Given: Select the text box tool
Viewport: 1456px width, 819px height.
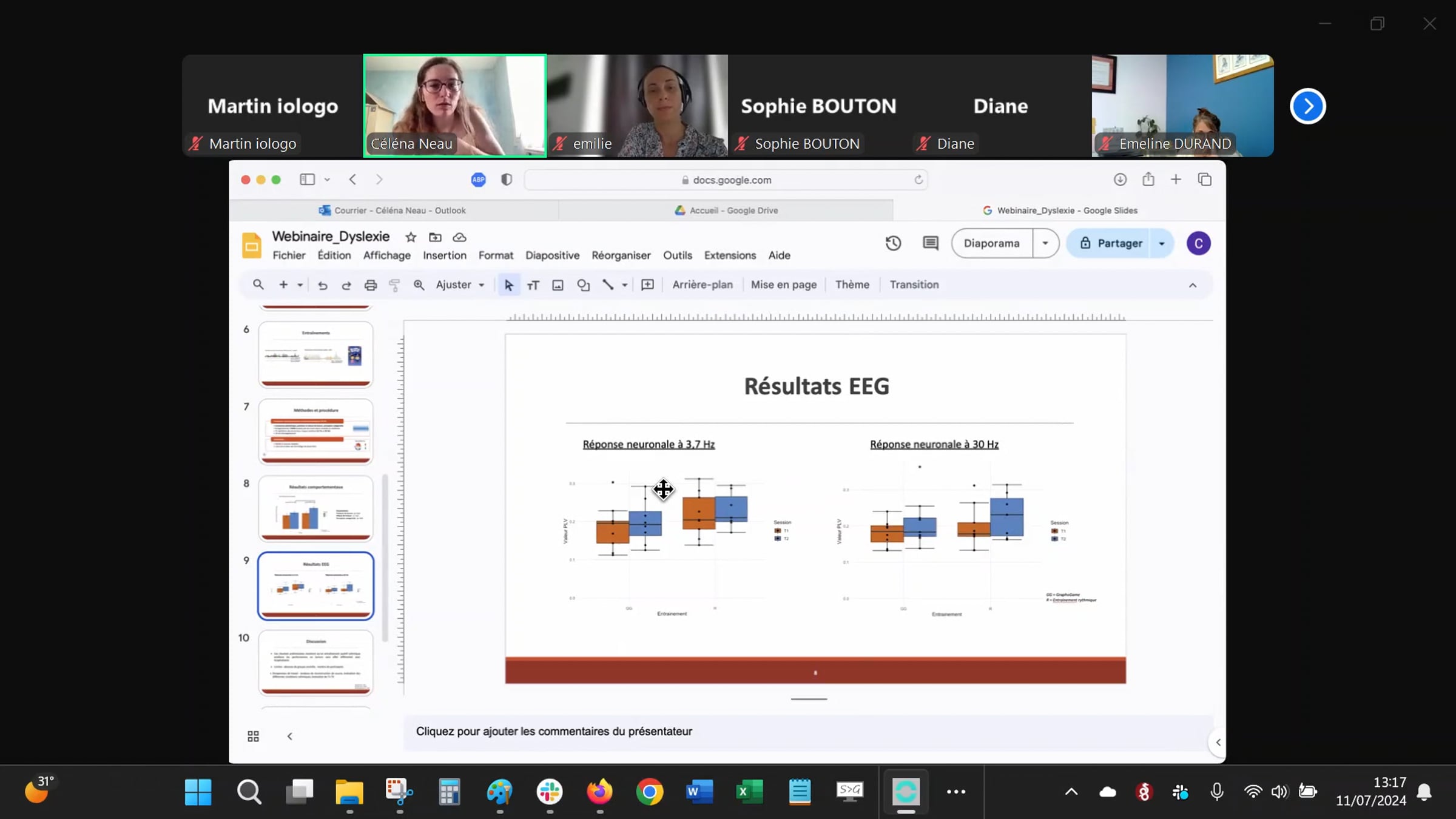Looking at the screenshot, I should pyautogui.click(x=533, y=285).
